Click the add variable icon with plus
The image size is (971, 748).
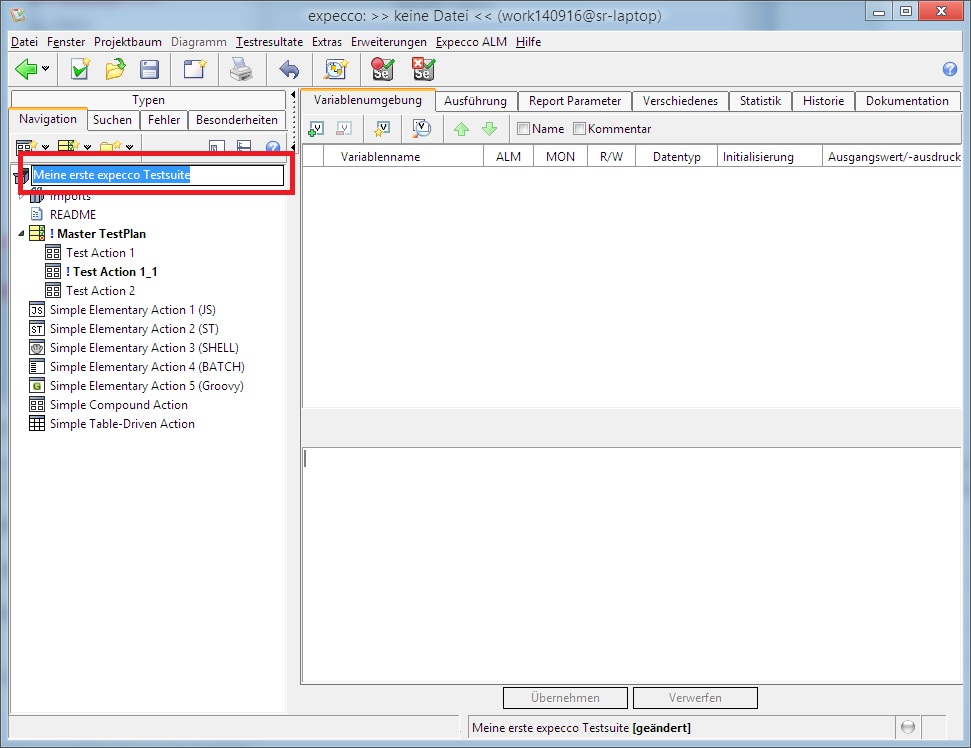(x=316, y=128)
